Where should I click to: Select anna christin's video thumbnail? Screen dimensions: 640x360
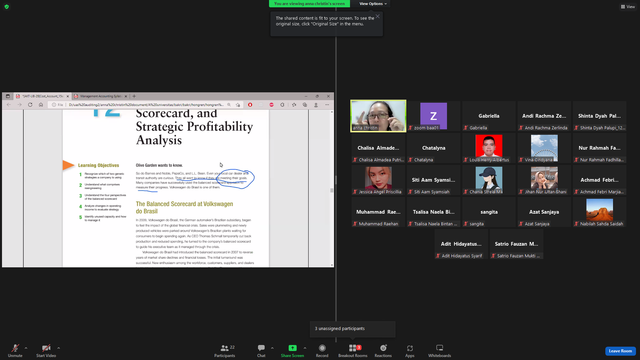(x=378, y=116)
